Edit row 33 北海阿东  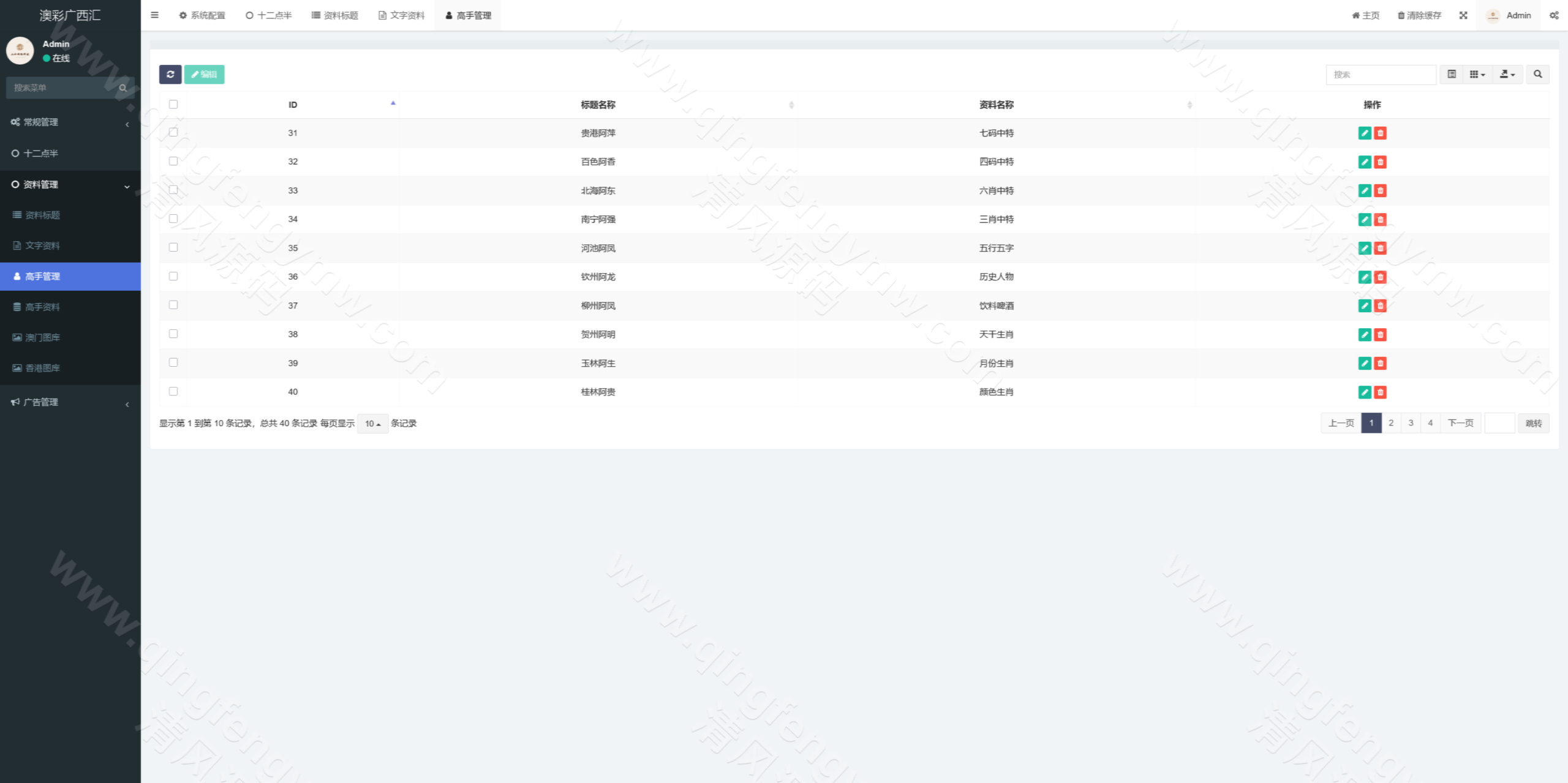pos(1365,190)
